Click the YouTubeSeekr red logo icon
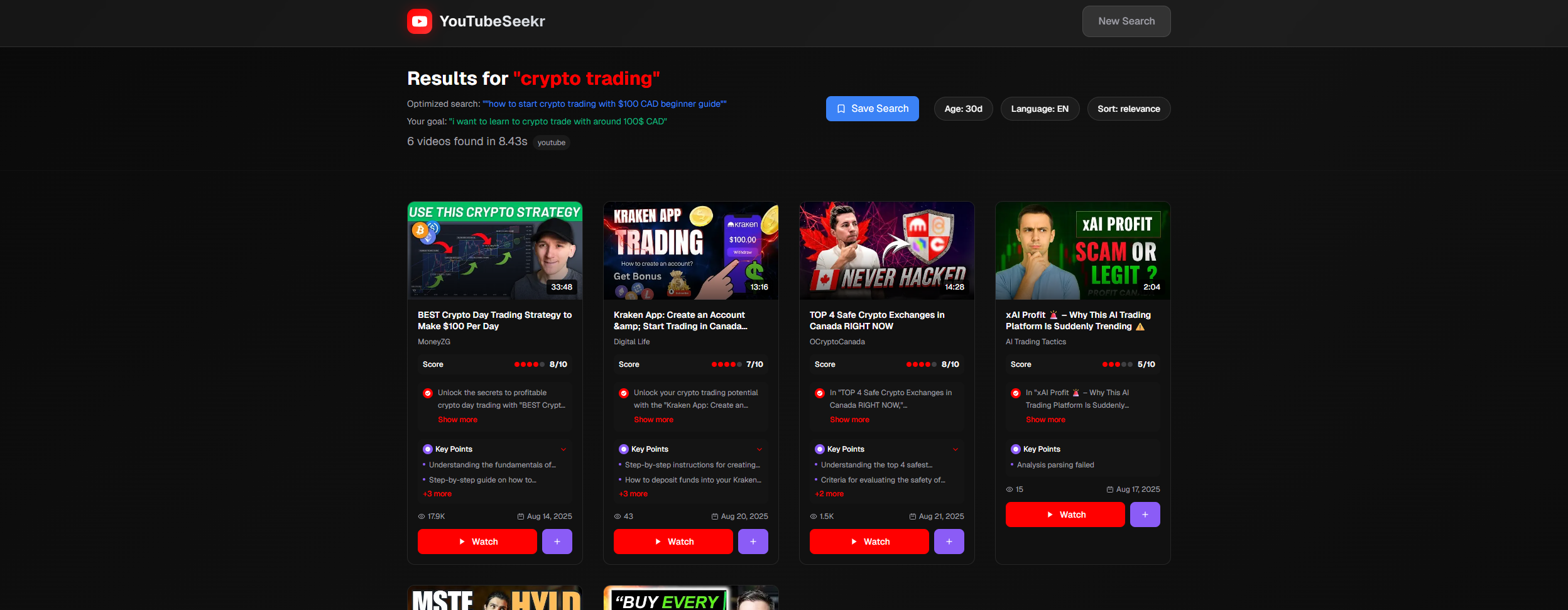This screenshot has height=610, width=1568. click(419, 21)
